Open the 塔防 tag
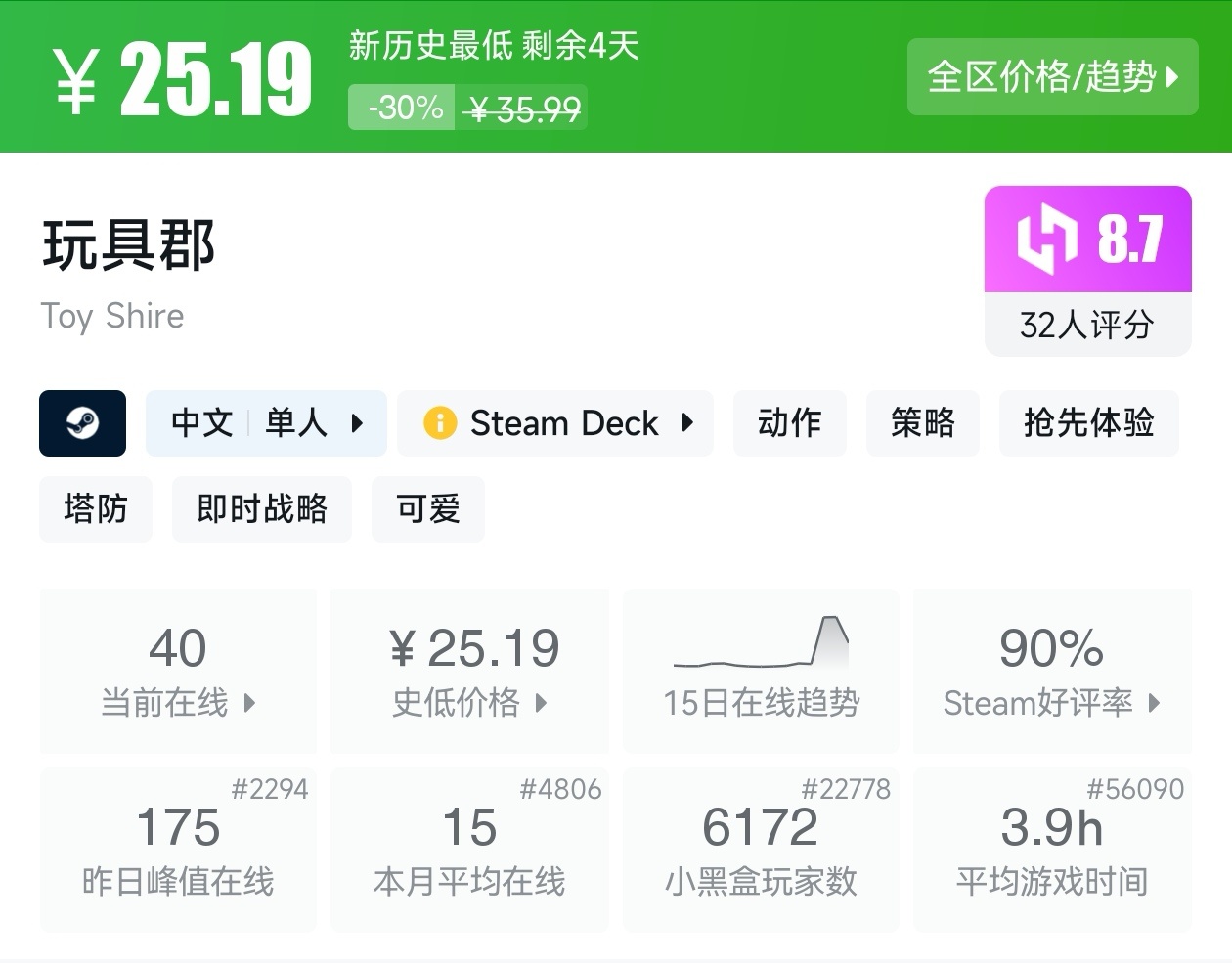 (96, 509)
